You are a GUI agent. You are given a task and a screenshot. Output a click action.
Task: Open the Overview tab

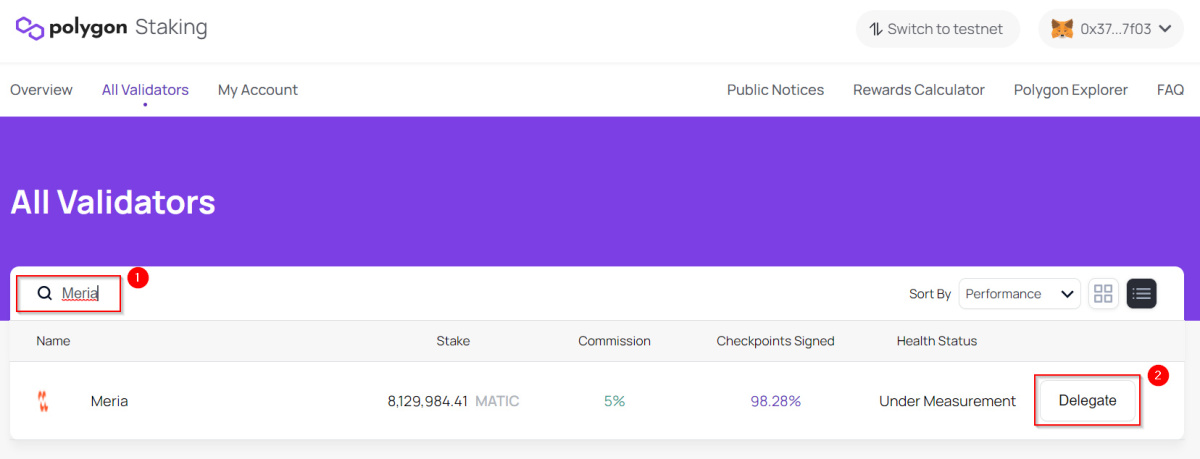(41, 90)
